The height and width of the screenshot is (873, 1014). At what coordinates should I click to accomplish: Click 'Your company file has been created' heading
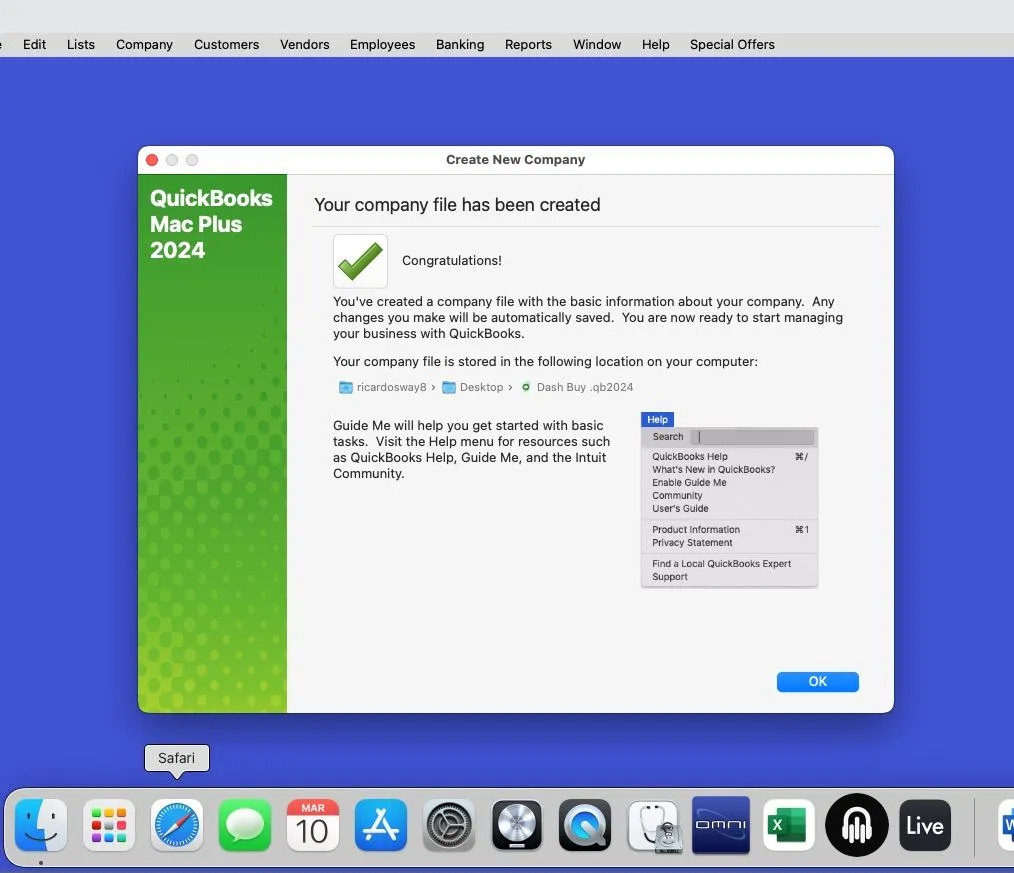(x=457, y=205)
